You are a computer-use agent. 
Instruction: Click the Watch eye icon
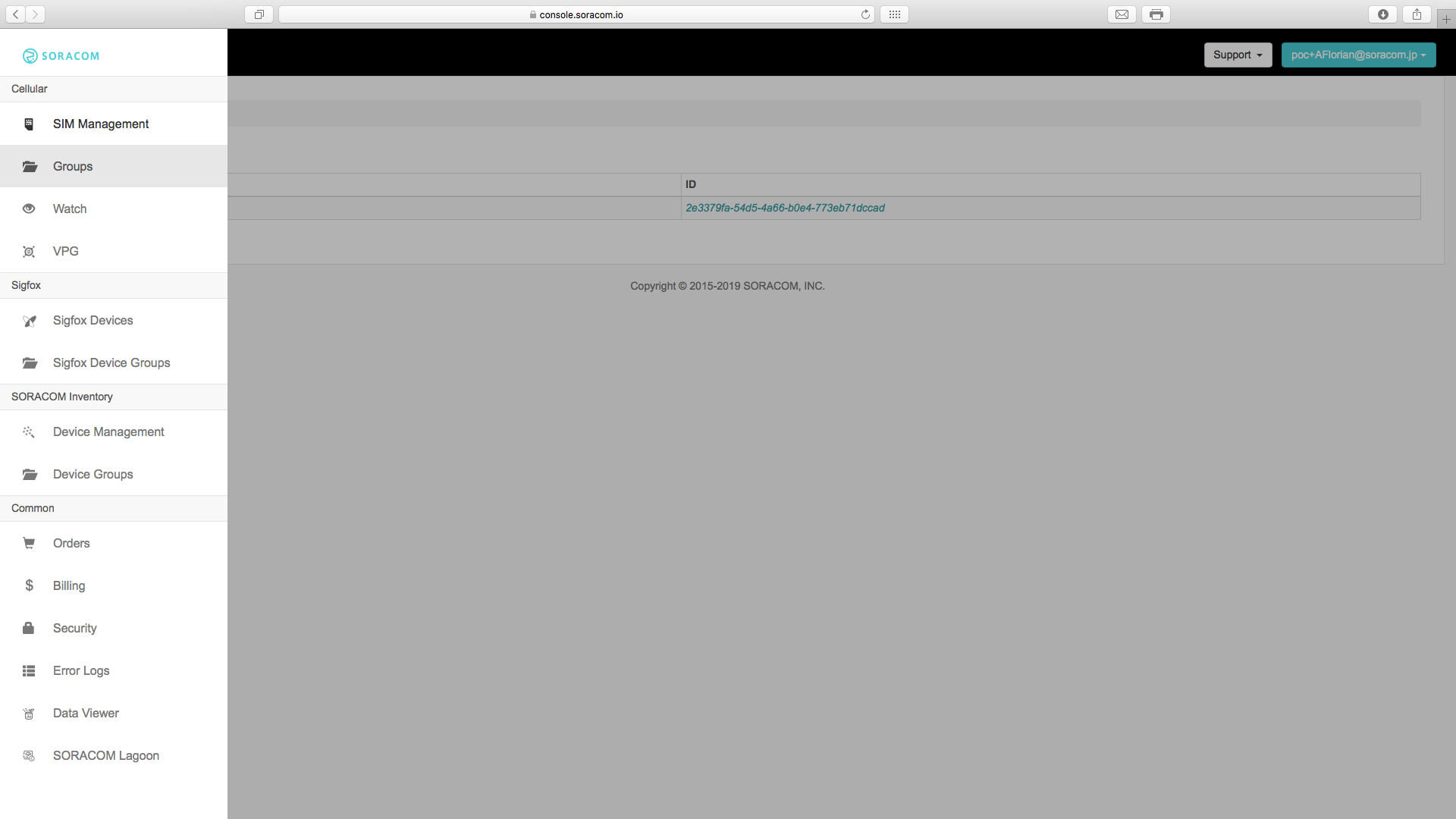[29, 209]
